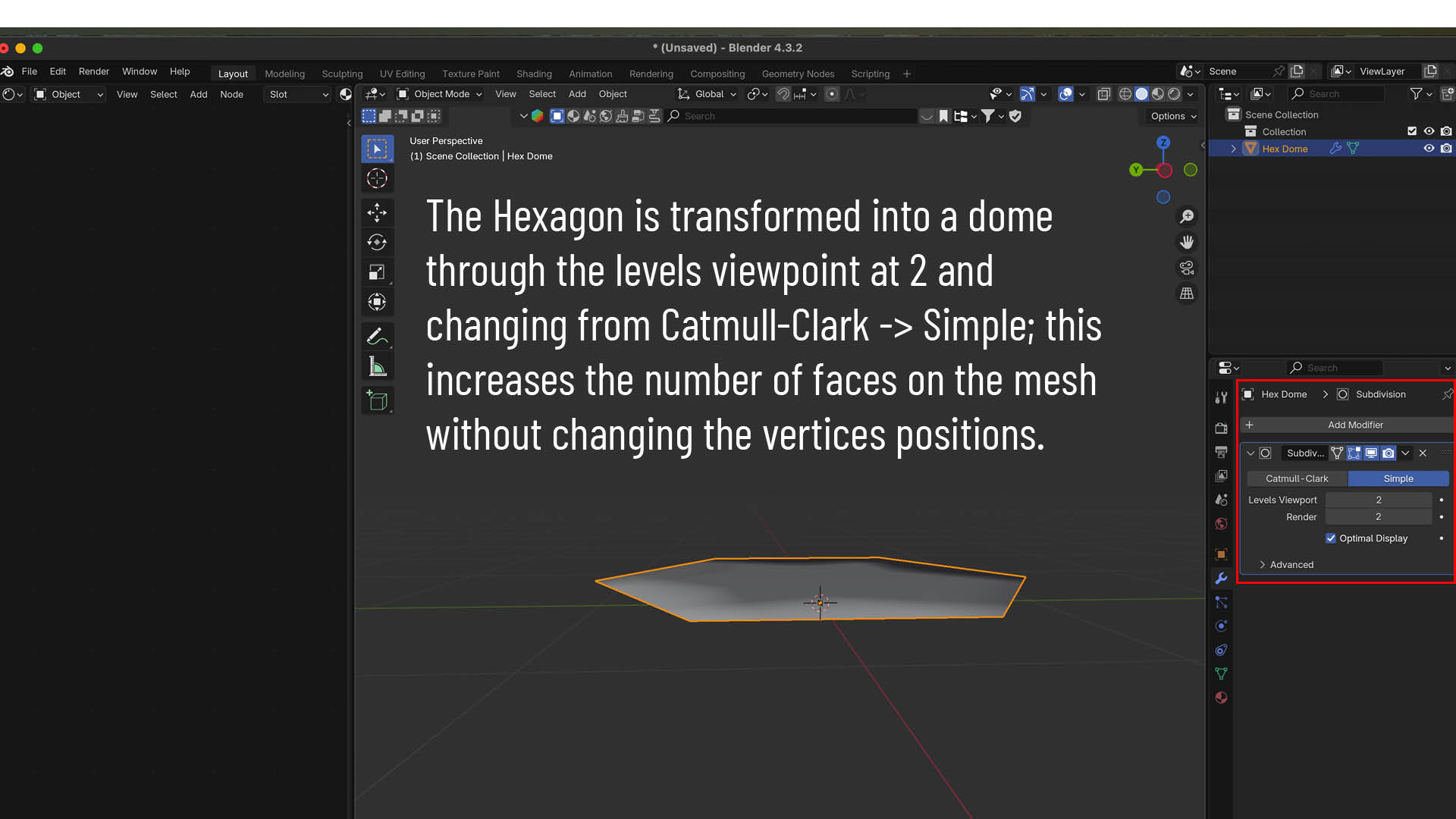Select the Scale tool

377,272
